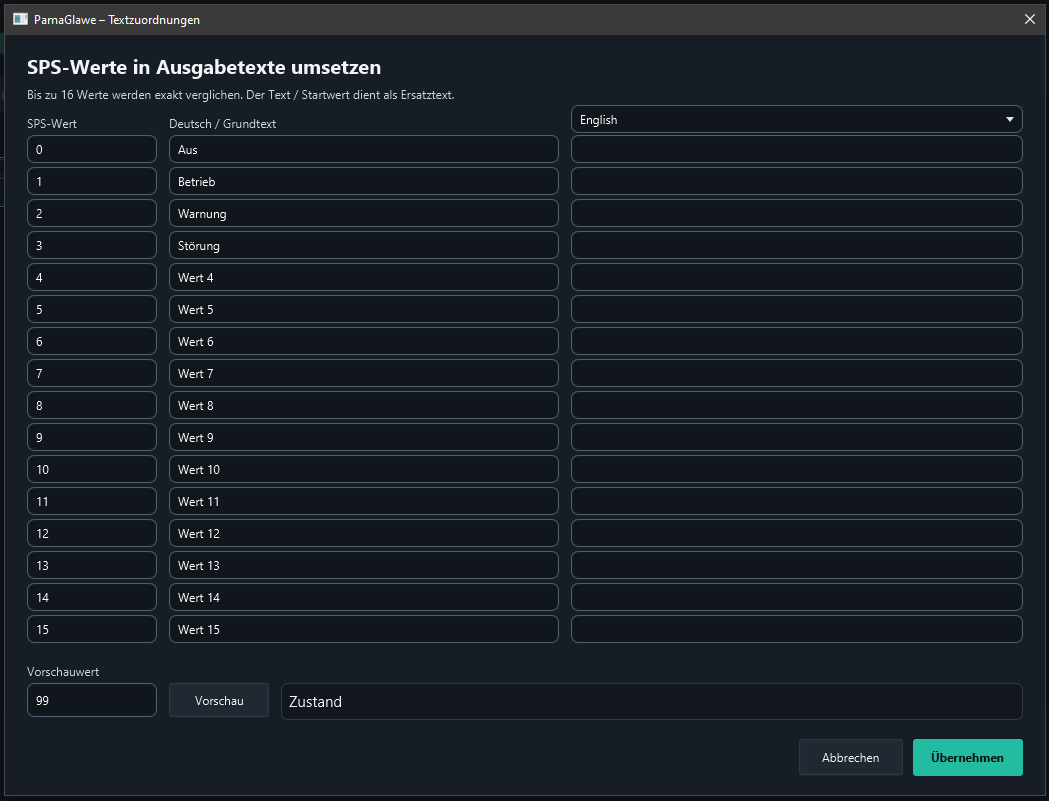Close the Textzuordnungen dialog window
This screenshot has width=1049, height=801.
coord(1030,19)
